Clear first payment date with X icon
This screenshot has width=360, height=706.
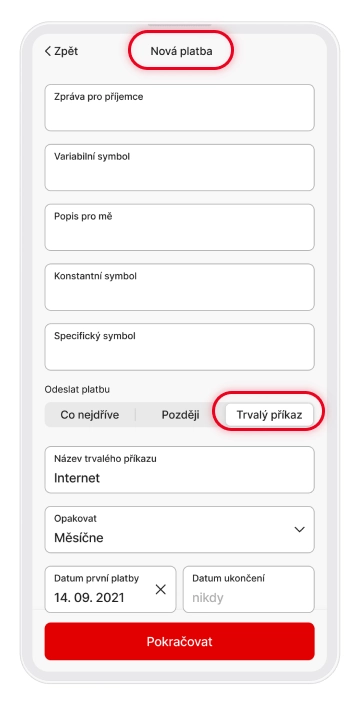click(x=161, y=589)
